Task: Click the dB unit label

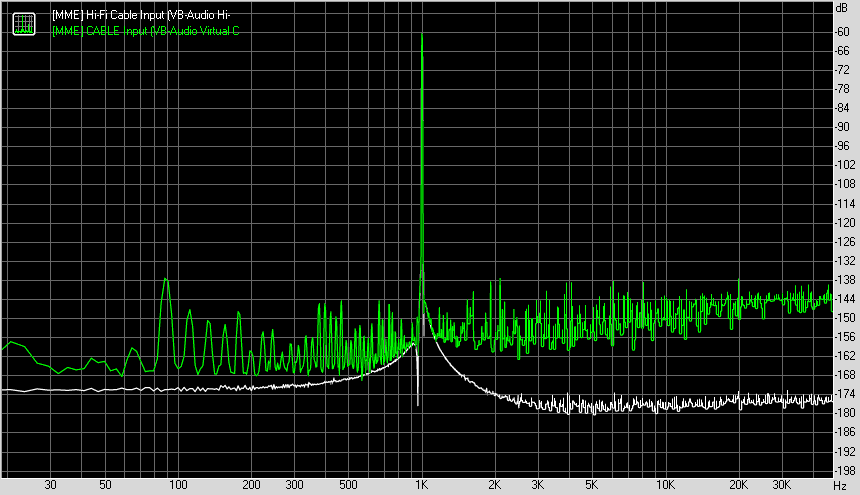Action: point(841,8)
